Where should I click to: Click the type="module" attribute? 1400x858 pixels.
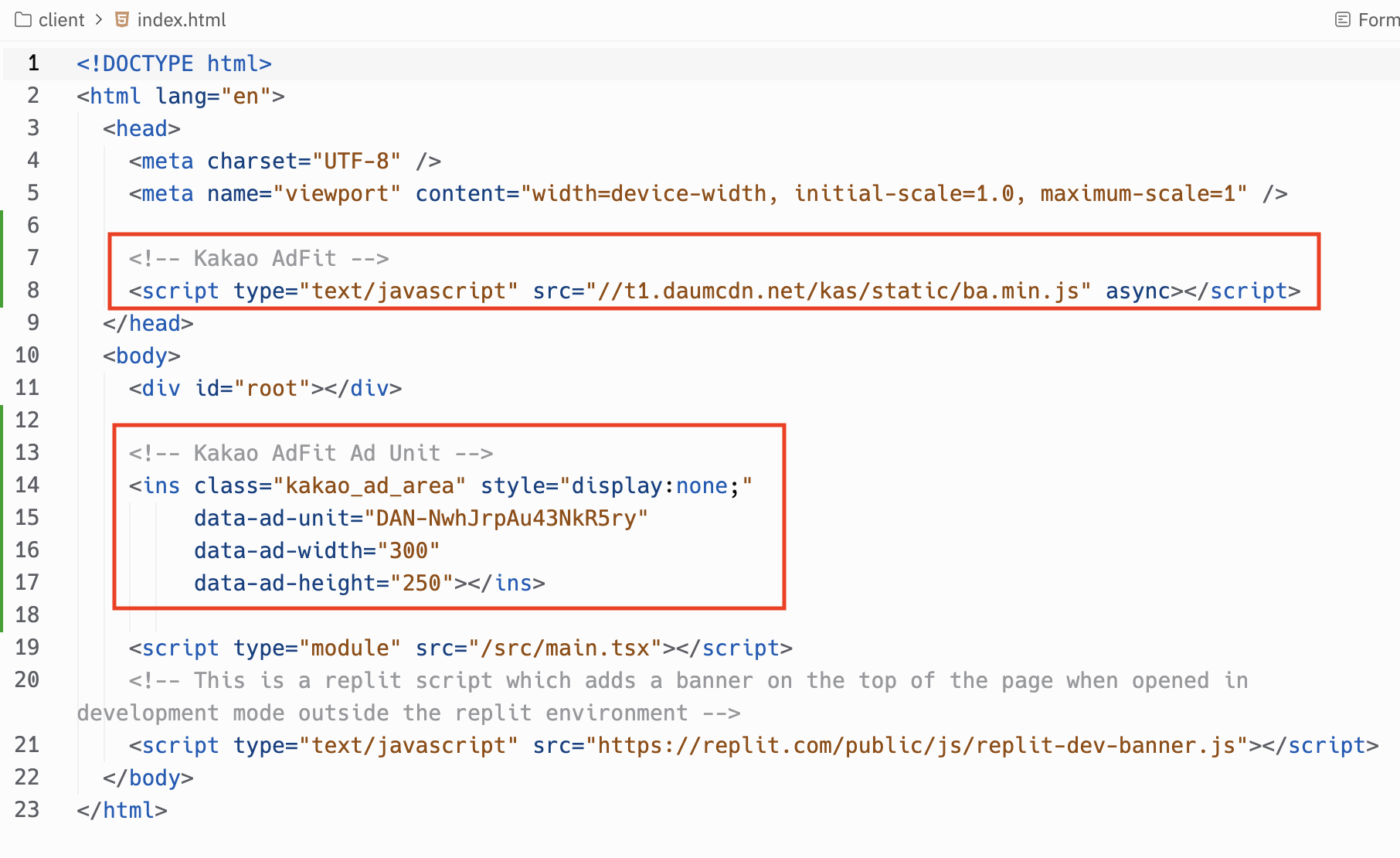point(317,648)
